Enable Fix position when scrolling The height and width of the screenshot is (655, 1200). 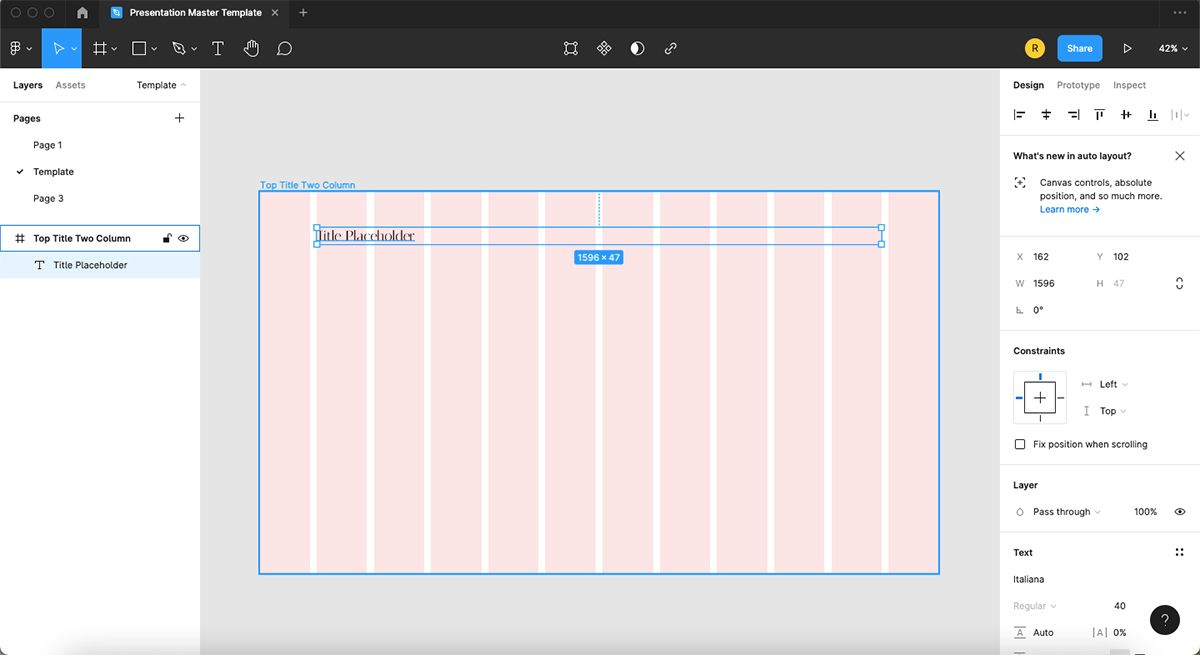1020,443
